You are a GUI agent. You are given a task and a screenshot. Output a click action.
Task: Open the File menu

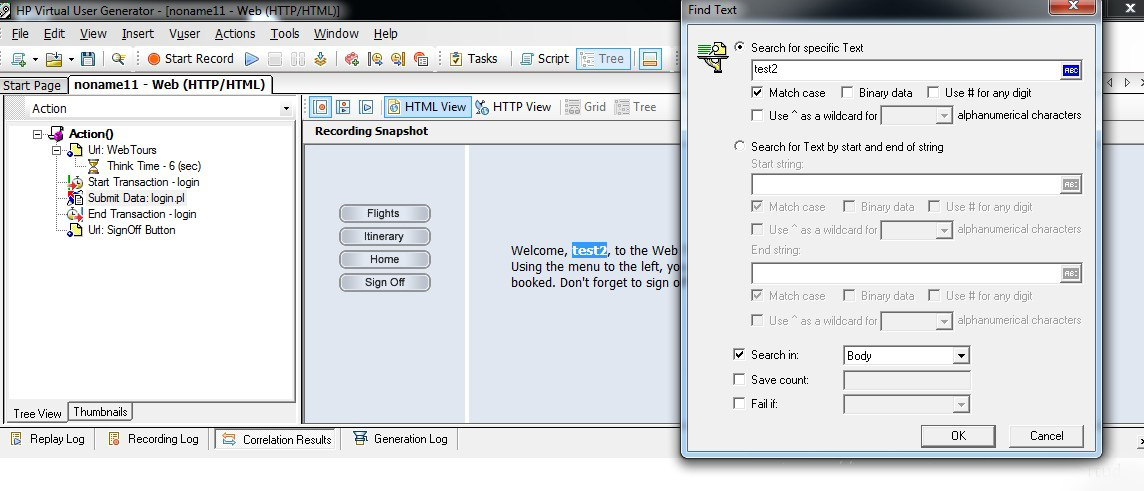coord(20,34)
